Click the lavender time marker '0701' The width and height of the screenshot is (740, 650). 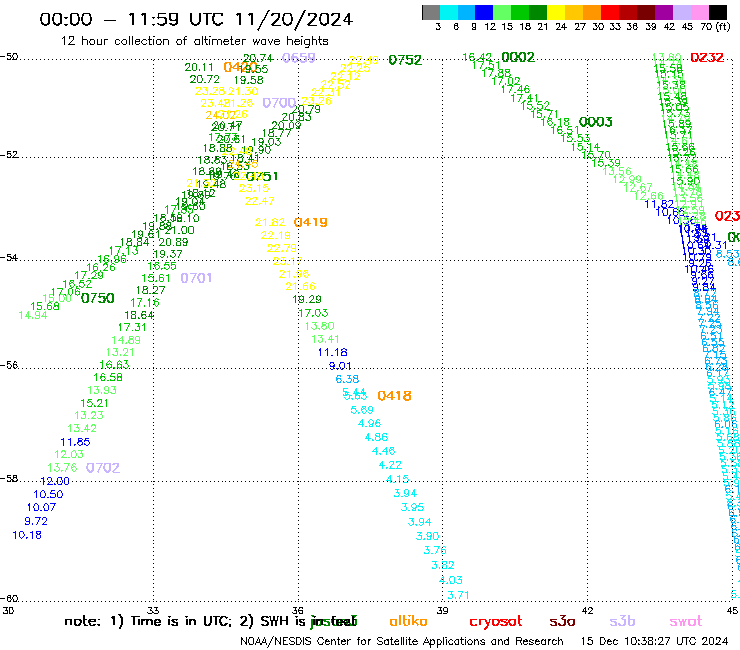[x=196, y=278]
